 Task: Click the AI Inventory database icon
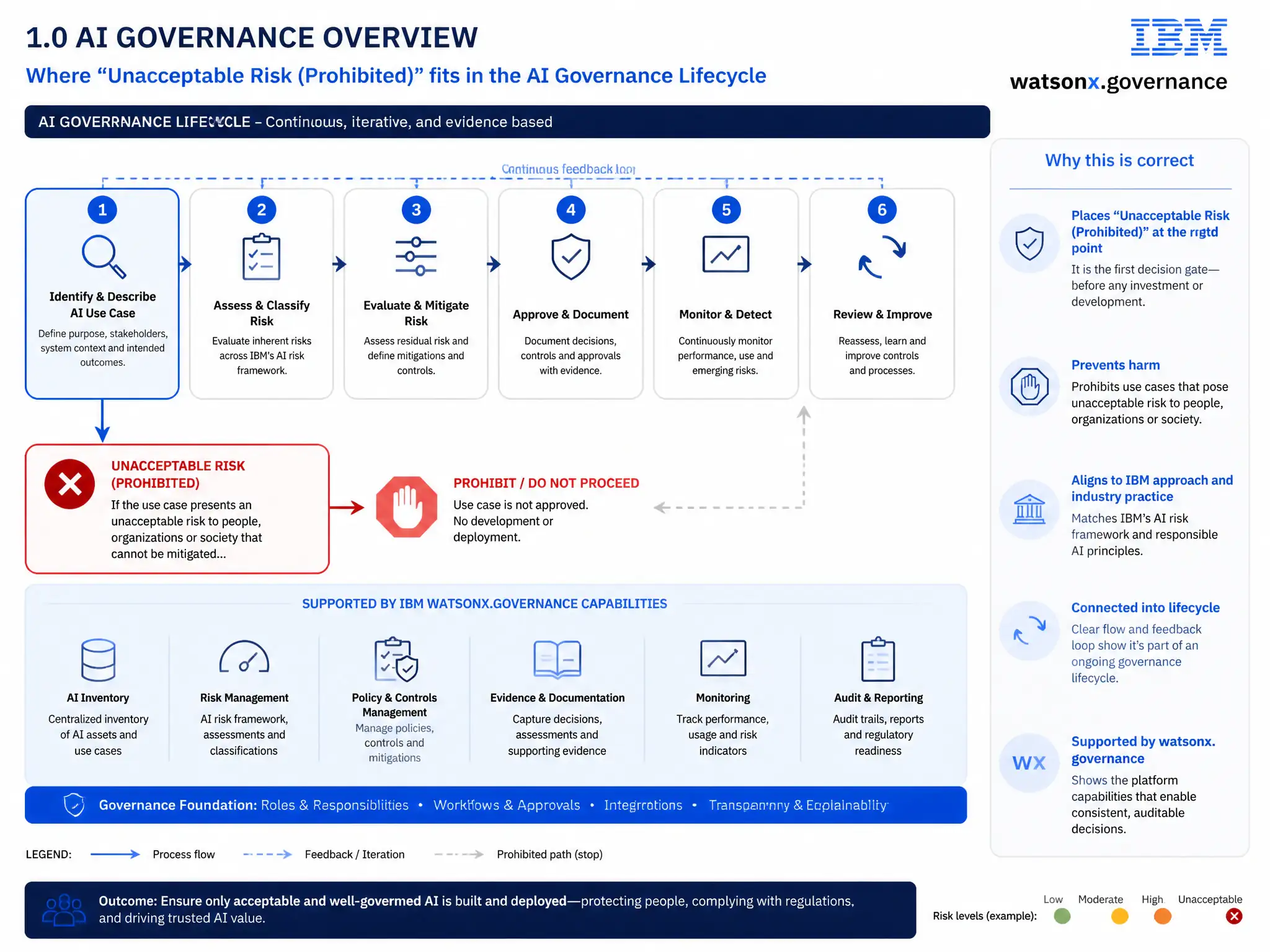coord(98,660)
